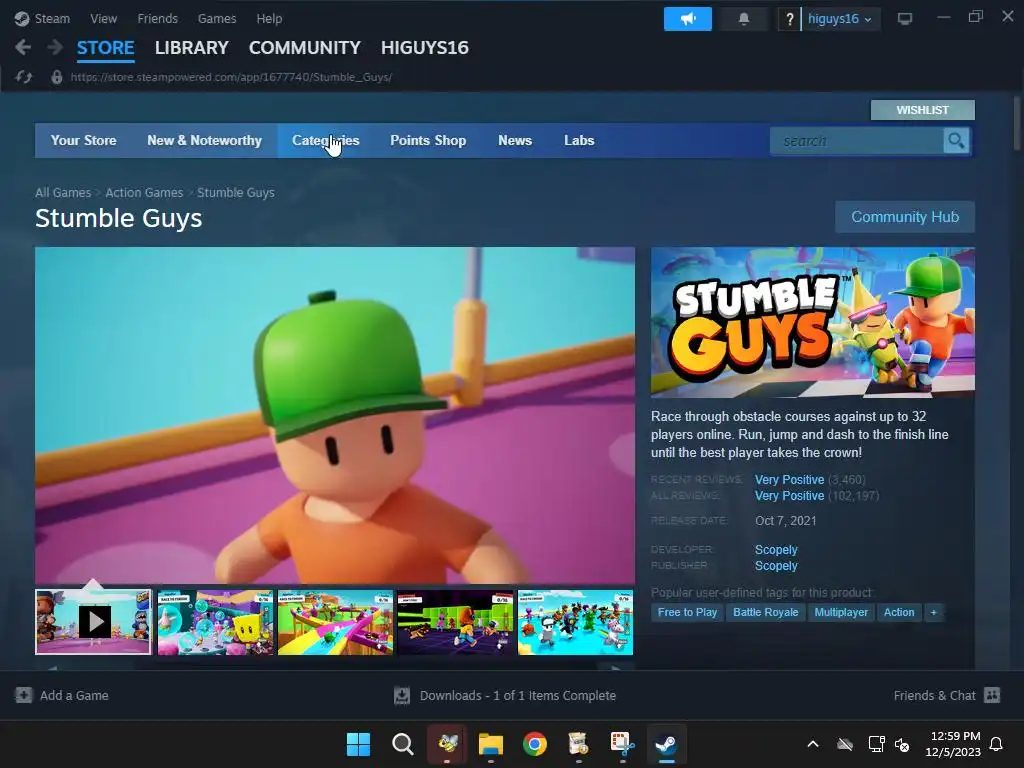Open the higuys16 account dropdown
1024x768 pixels.
(x=839, y=19)
